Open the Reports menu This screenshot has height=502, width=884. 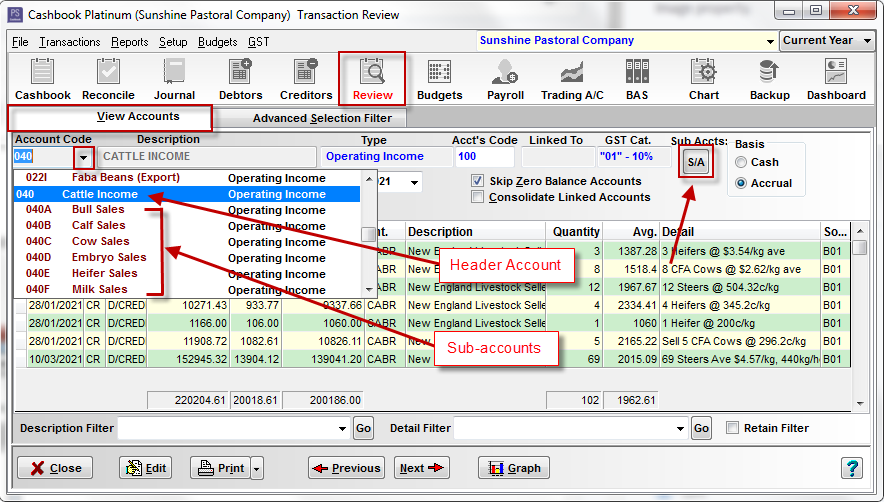(x=129, y=42)
